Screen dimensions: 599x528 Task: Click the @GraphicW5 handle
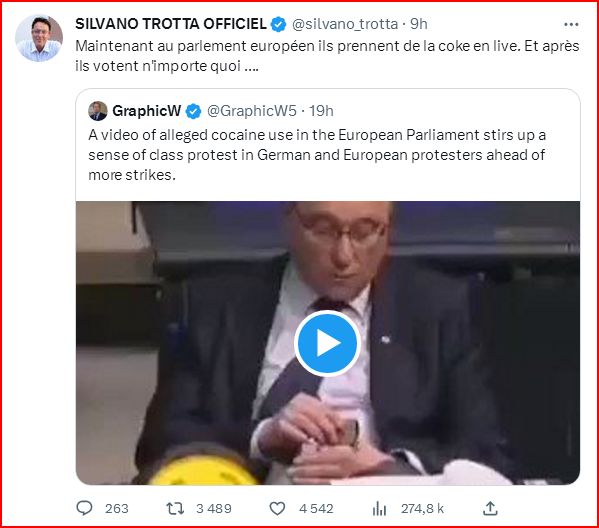tap(252, 111)
